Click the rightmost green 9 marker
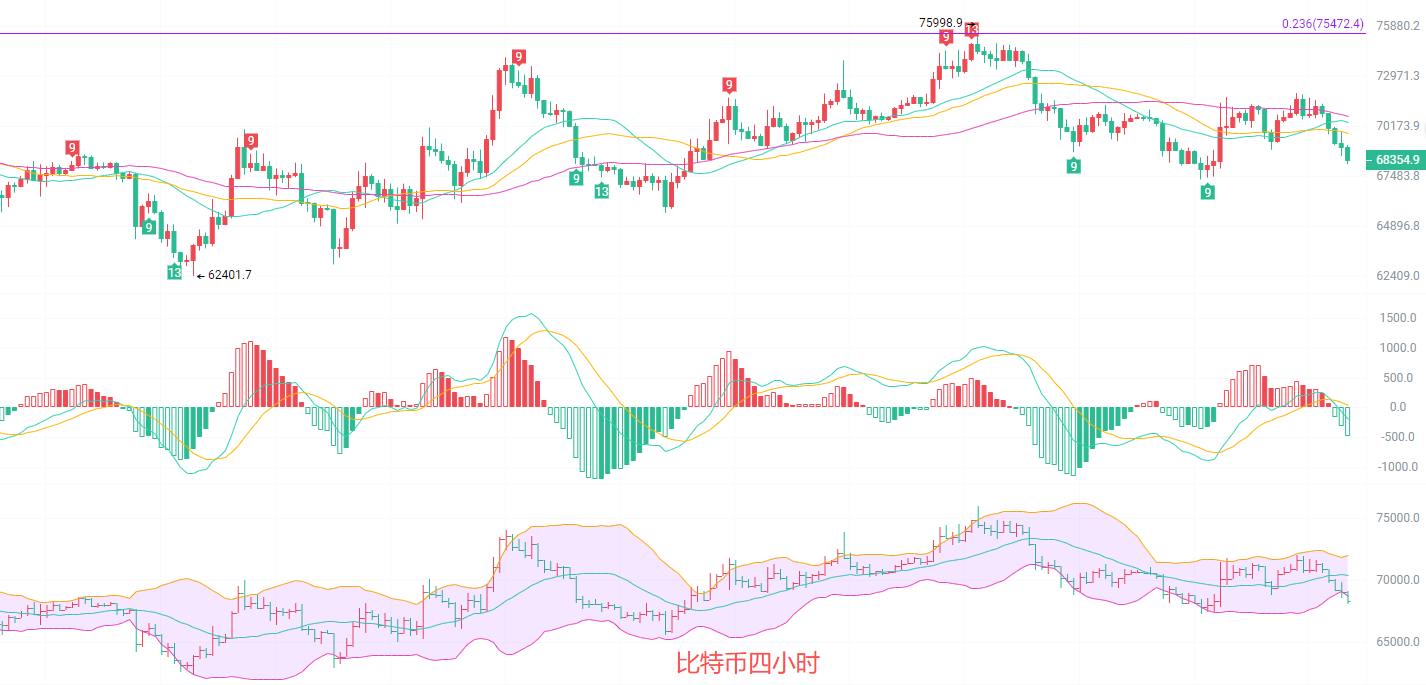Viewport: 1426px width, 685px height. pos(1208,191)
